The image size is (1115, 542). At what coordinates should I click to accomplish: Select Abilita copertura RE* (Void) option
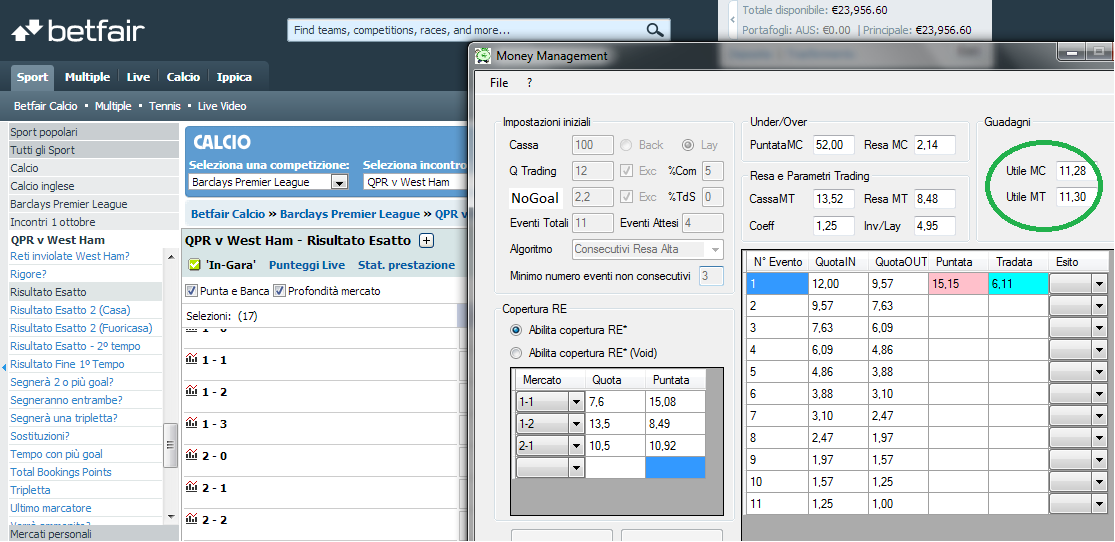pos(516,352)
